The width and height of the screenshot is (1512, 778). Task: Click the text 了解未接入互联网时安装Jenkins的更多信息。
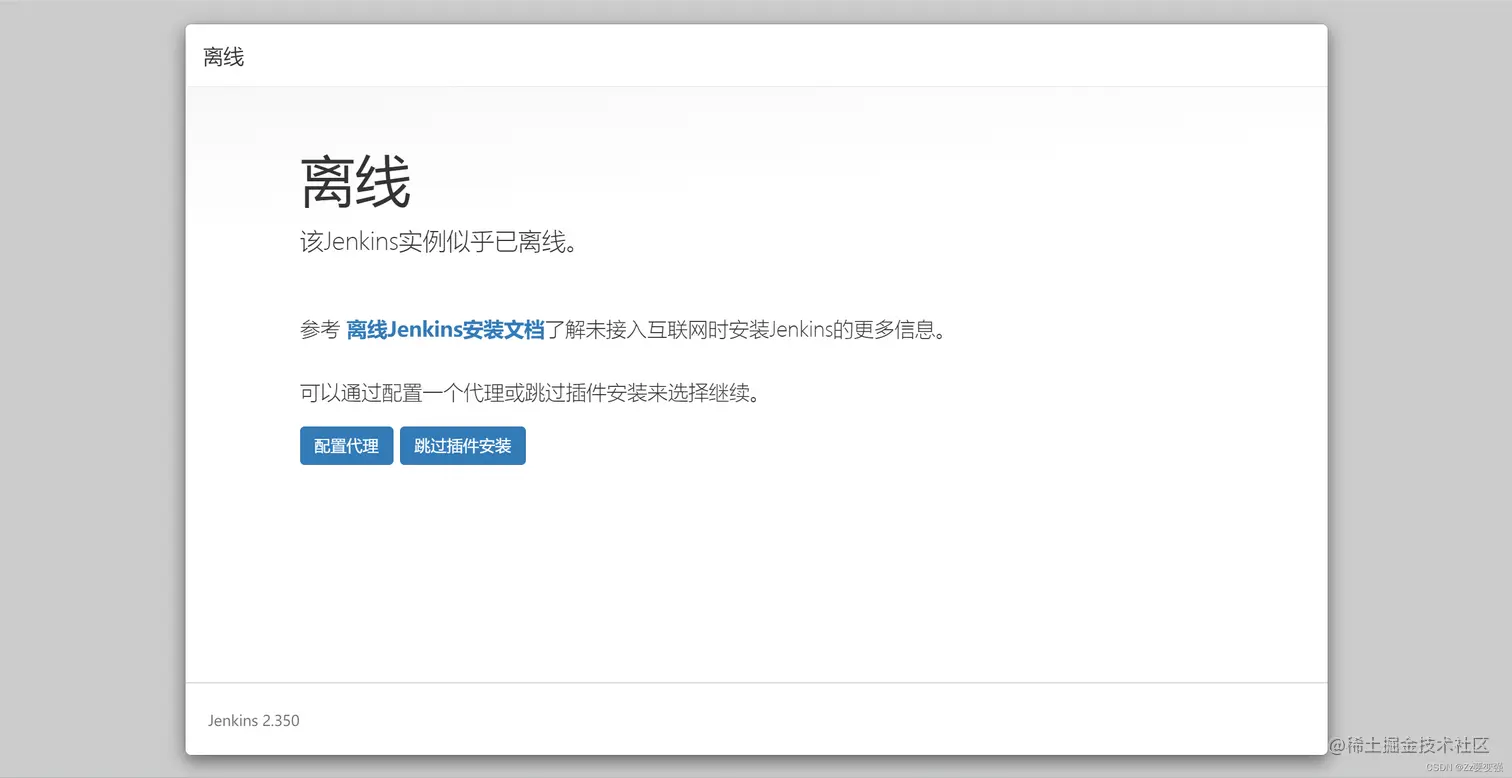(x=745, y=330)
